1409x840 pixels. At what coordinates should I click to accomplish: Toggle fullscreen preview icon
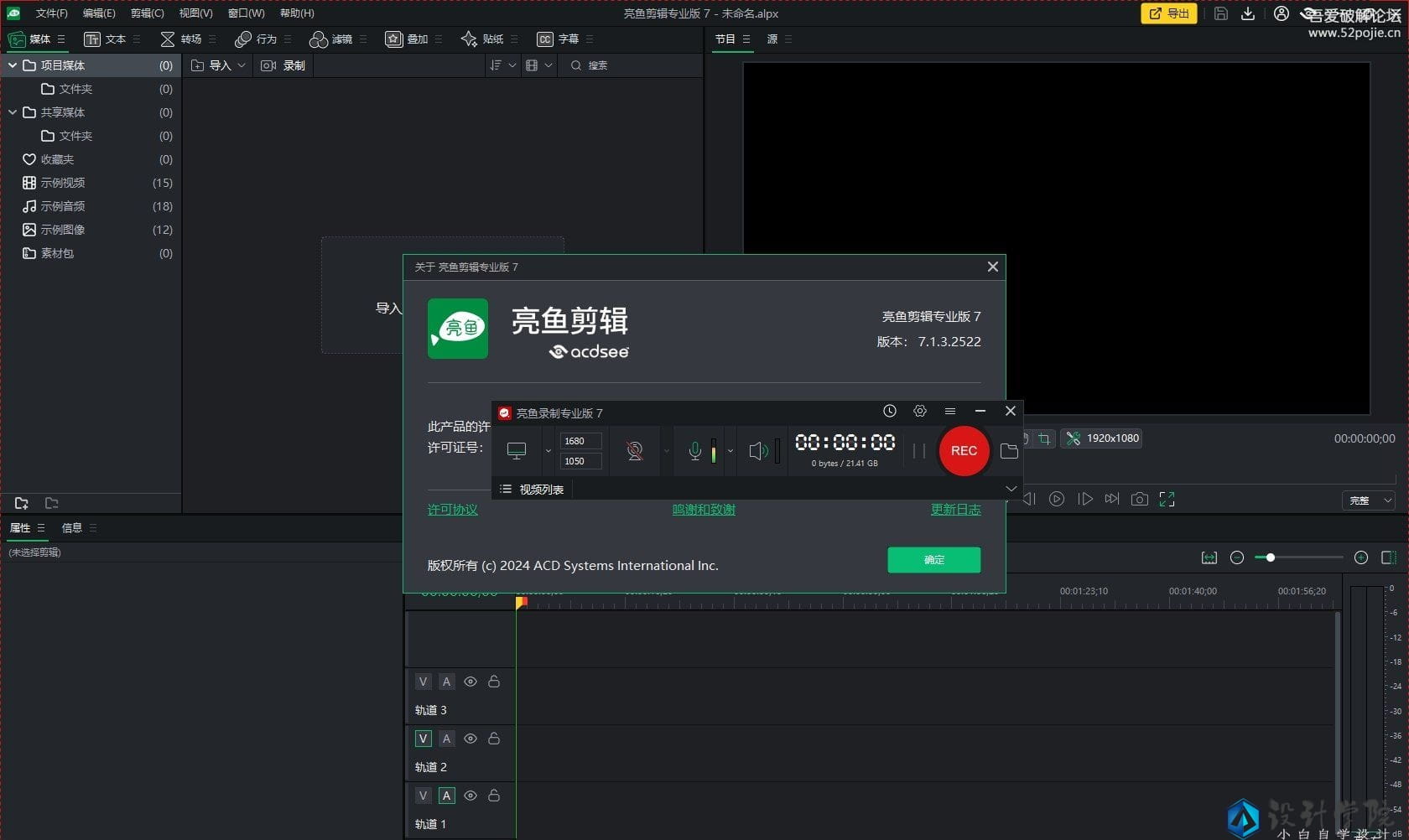click(1167, 499)
